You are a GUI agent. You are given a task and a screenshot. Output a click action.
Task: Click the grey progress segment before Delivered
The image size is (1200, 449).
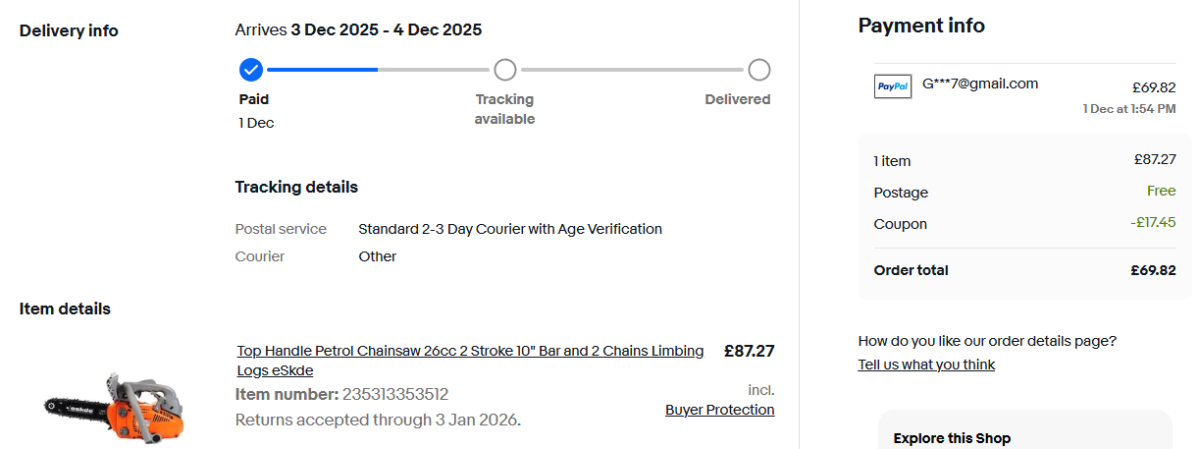click(x=632, y=70)
